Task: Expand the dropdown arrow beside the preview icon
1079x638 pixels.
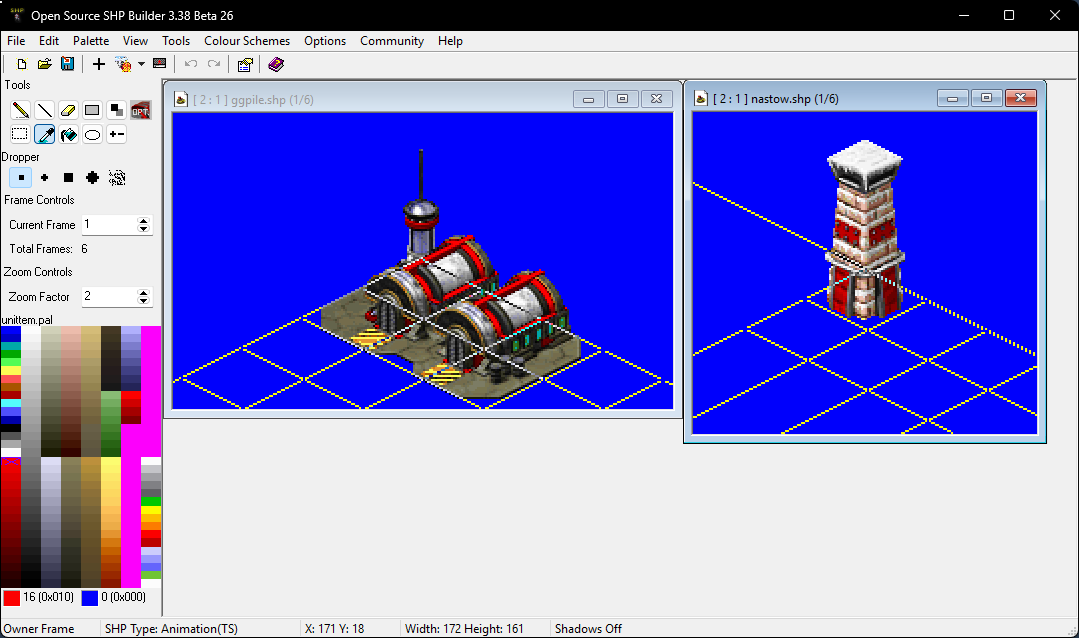Action: click(141, 64)
